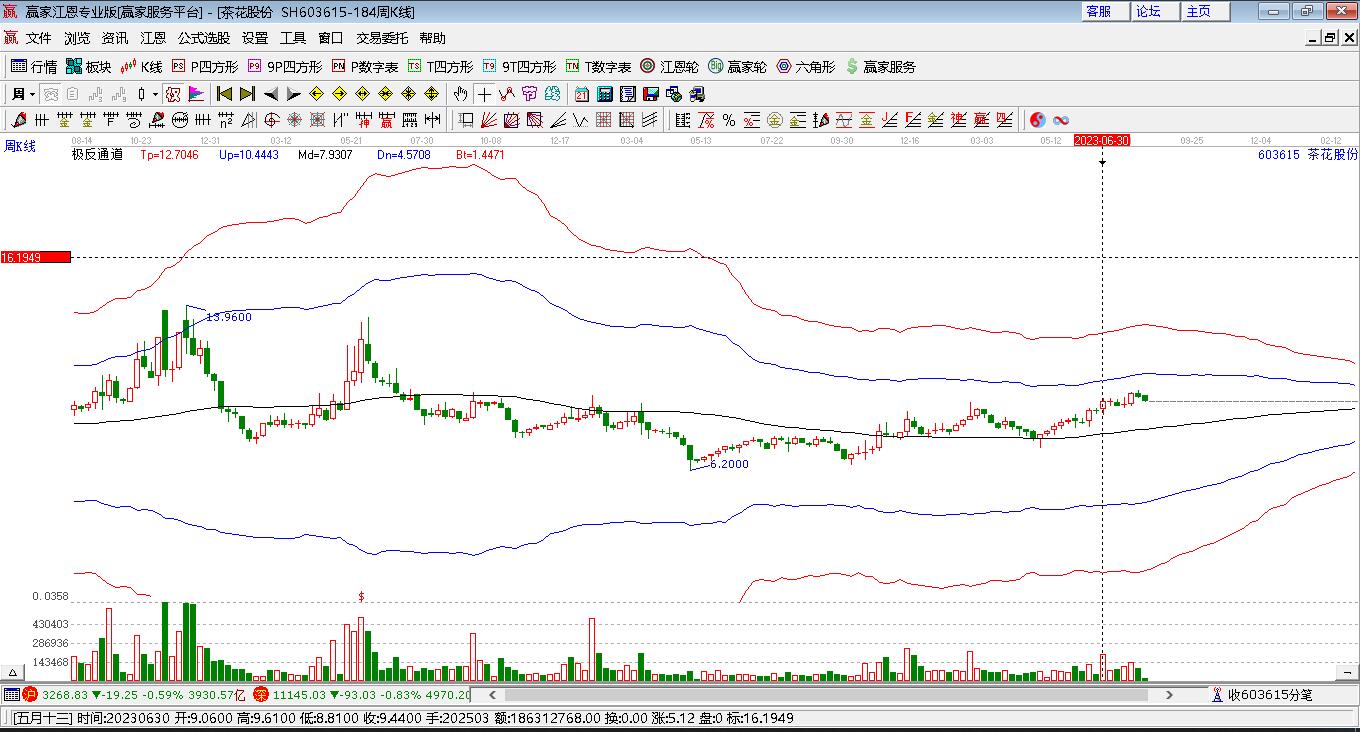Click the 论坛 forum button

point(1154,11)
